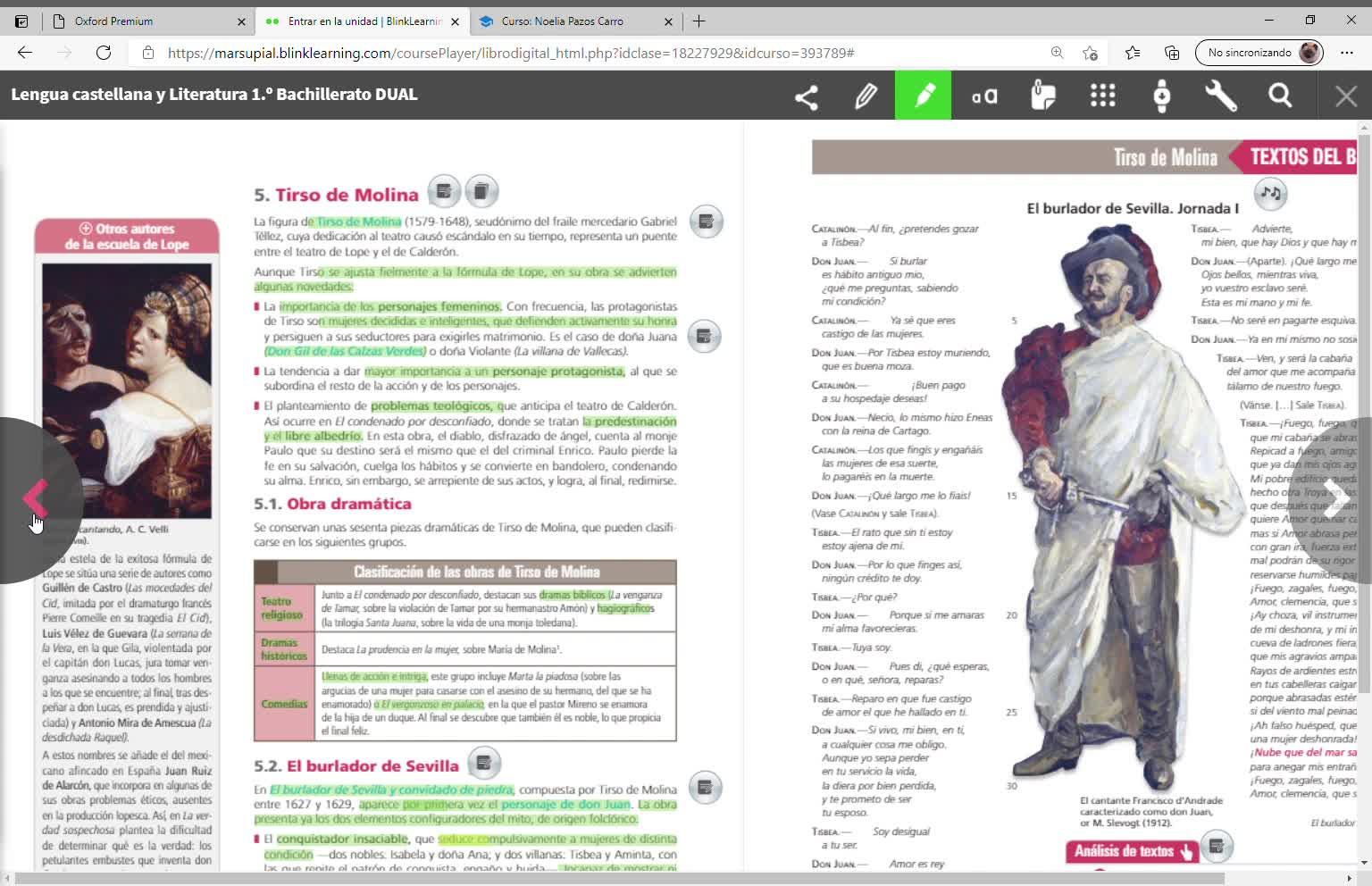Open the magnifier search in the book

[x=1280, y=96]
